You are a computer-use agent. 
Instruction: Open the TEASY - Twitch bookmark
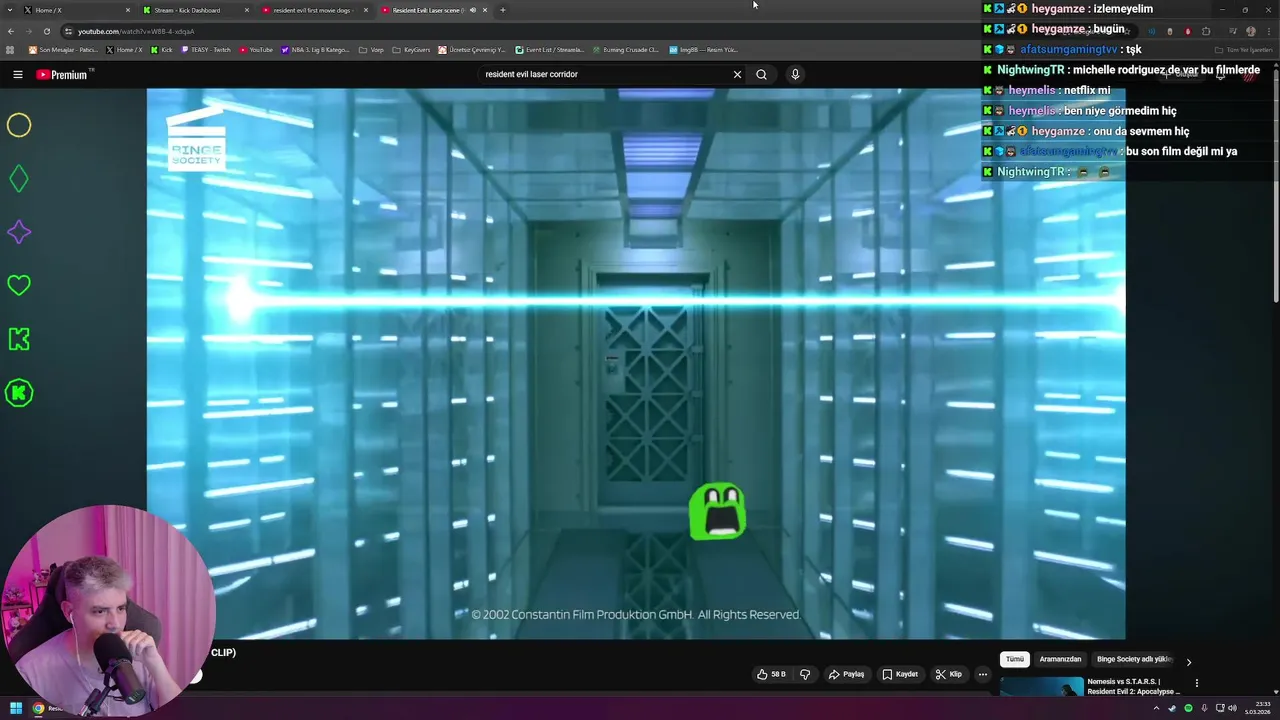pos(205,49)
